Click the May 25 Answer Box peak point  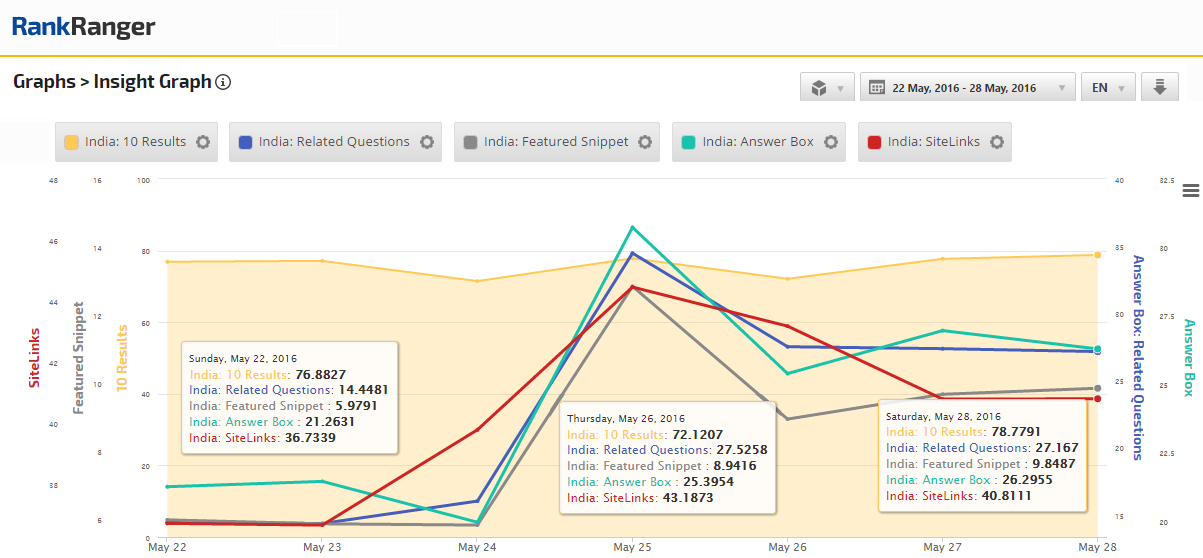coord(632,227)
